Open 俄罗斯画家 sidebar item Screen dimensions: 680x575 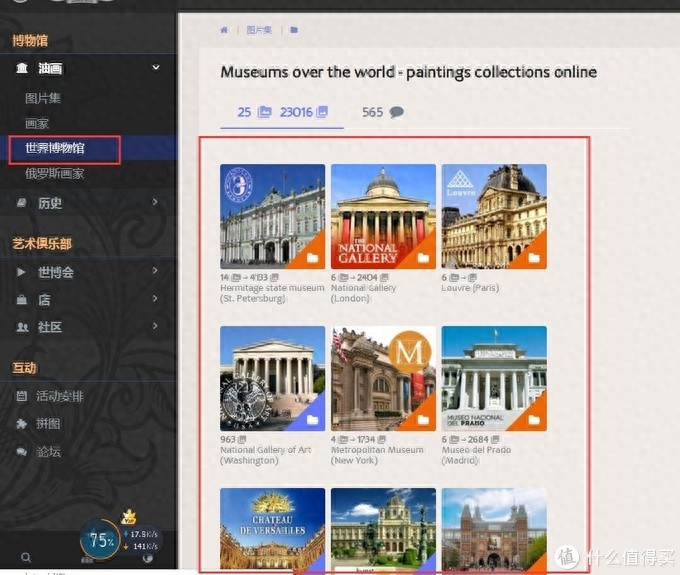coord(55,174)
